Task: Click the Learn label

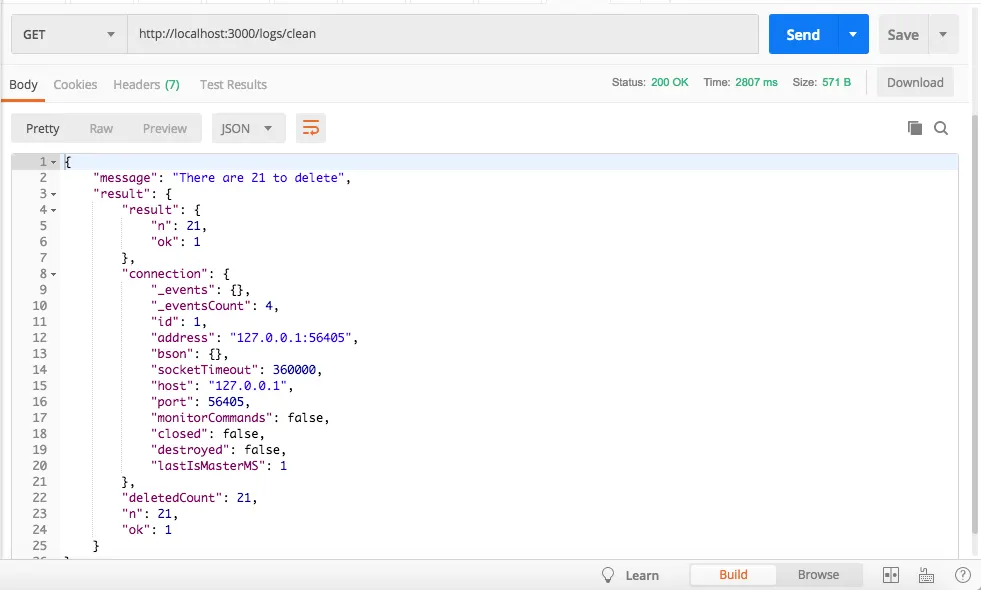Action: coord(642,575)
